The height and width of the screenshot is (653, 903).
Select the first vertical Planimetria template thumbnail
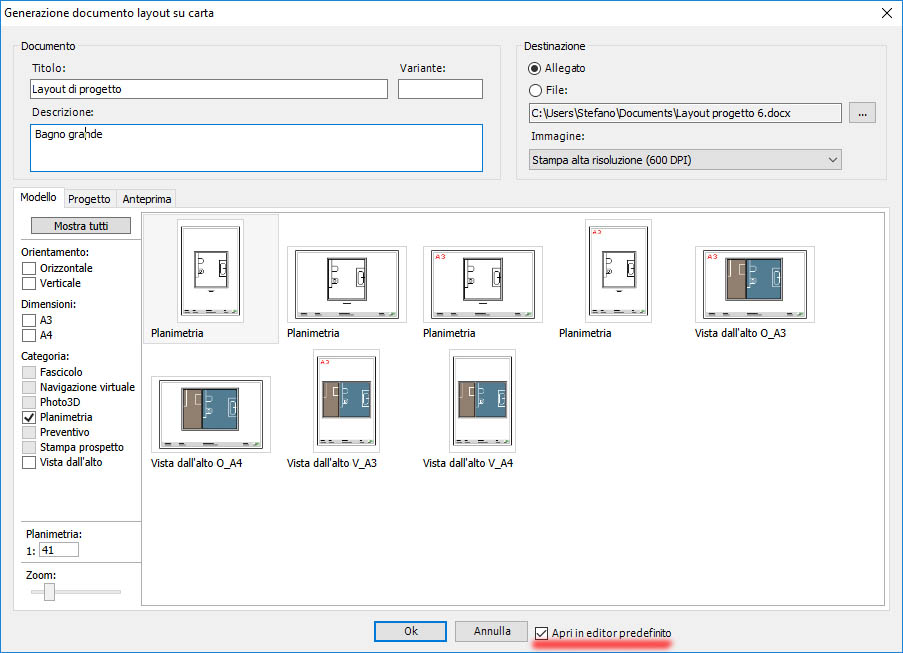(210, 271)
